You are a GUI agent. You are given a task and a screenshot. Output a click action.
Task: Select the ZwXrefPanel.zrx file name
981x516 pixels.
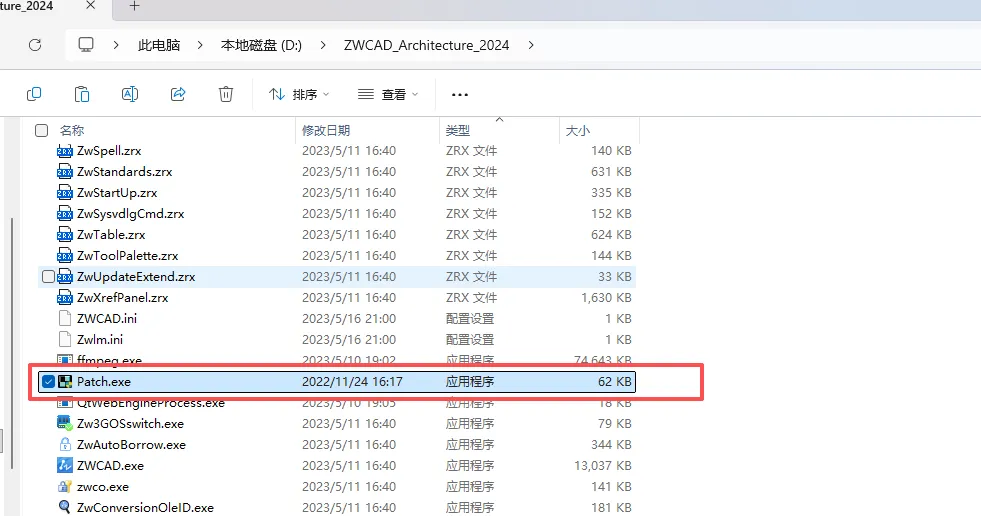click(x=123, y=297)
